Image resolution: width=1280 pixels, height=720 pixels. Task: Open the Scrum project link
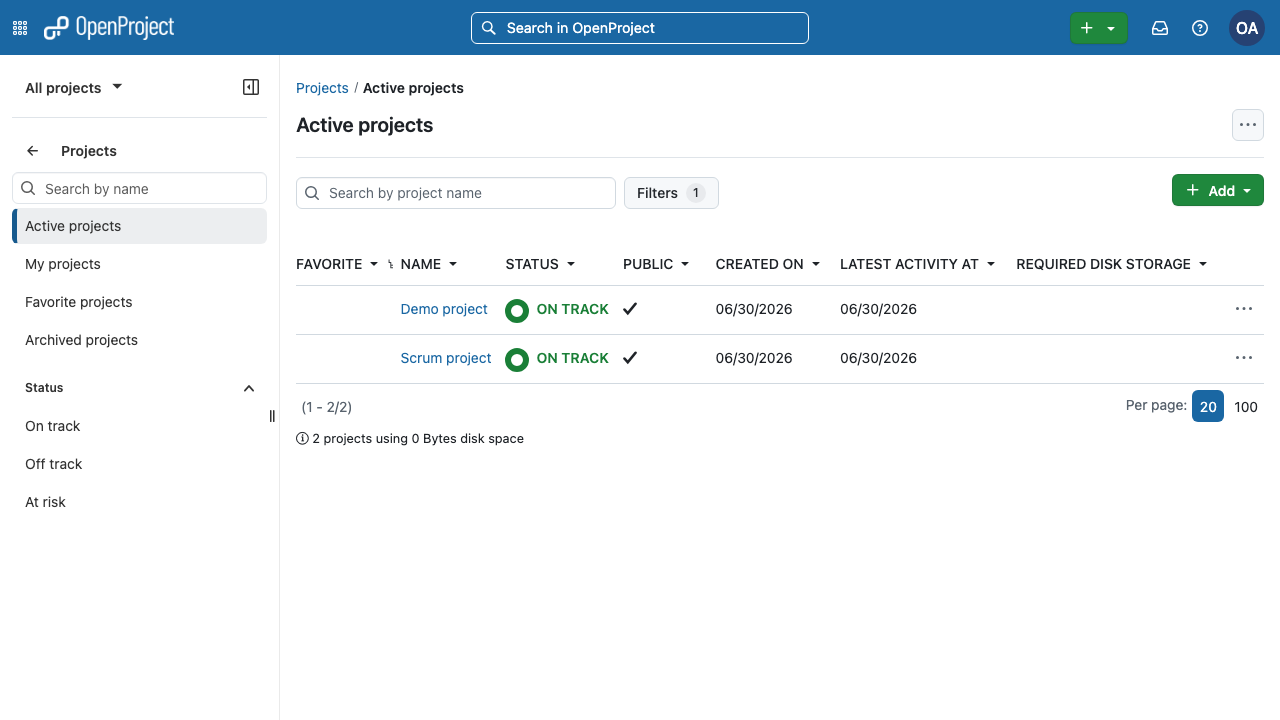point(446,358)
